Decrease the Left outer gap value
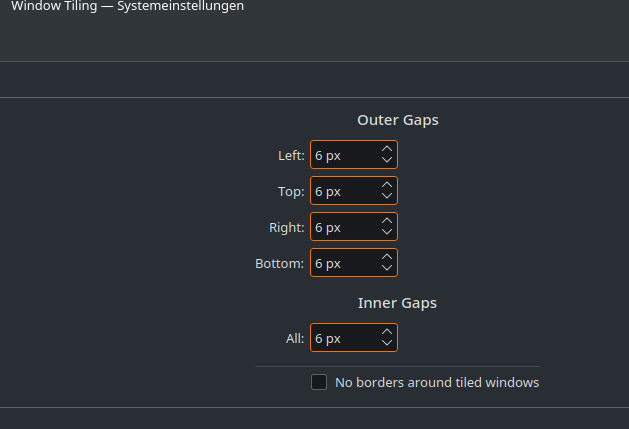This screenshot has width=629, height=429. coord(387,160)
